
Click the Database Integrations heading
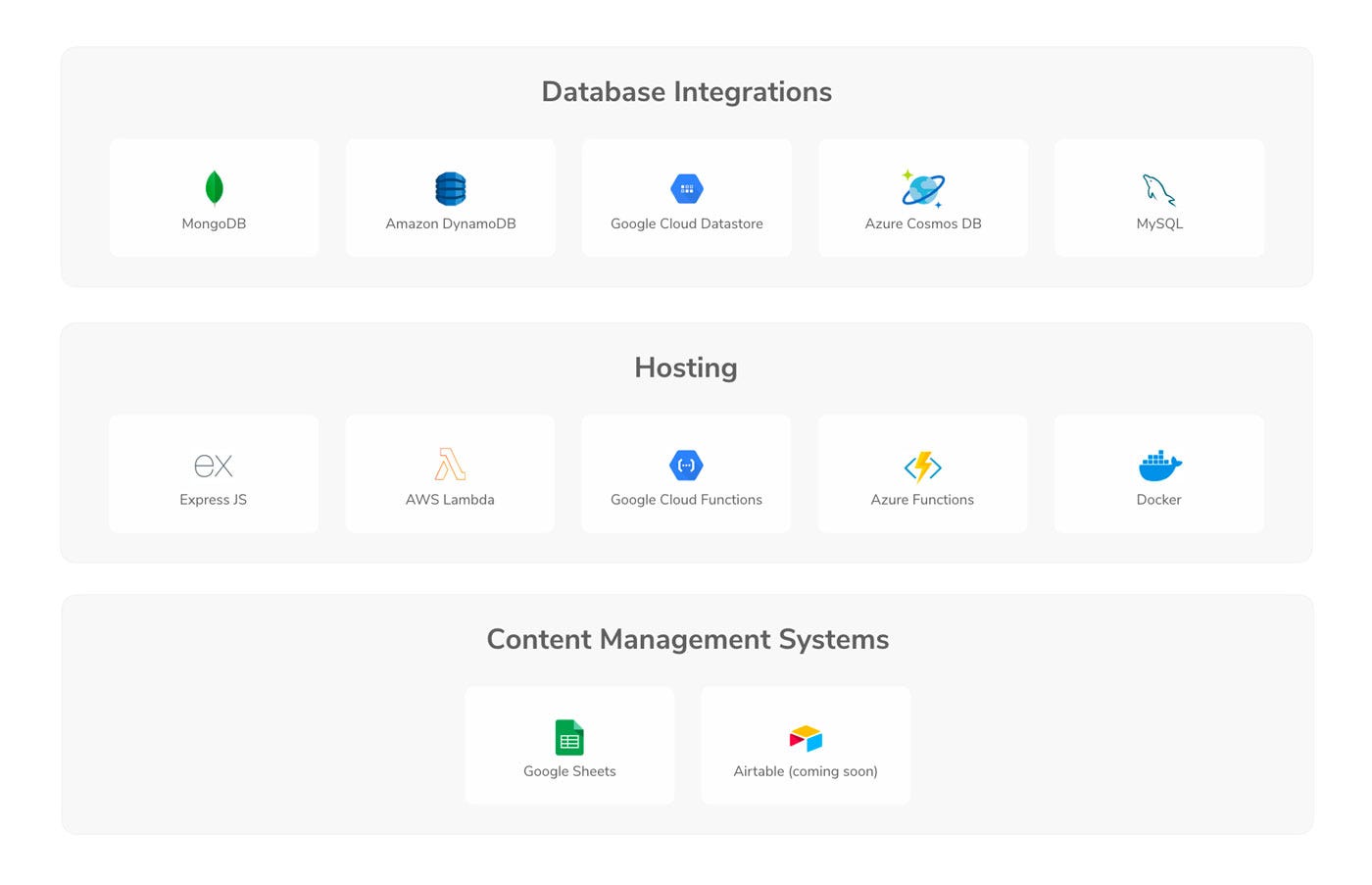click(x=686, y=92)
